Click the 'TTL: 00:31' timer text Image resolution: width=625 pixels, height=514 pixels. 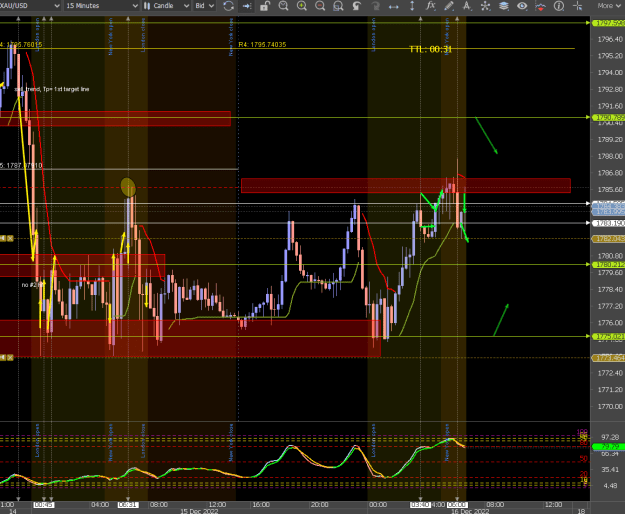tap(430, 49)
